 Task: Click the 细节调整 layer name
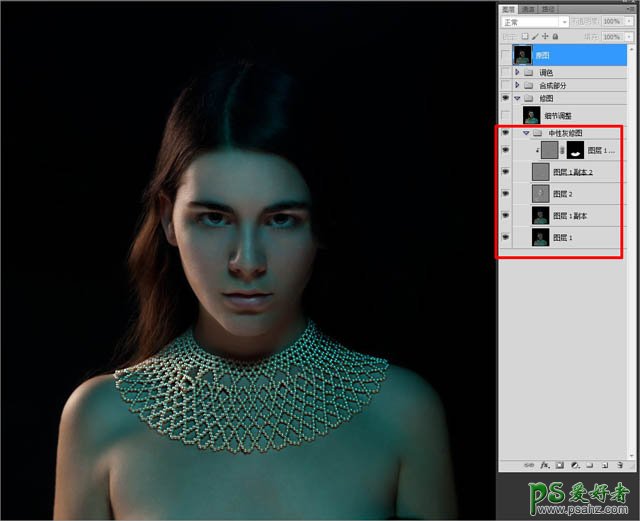click(558, 116)
